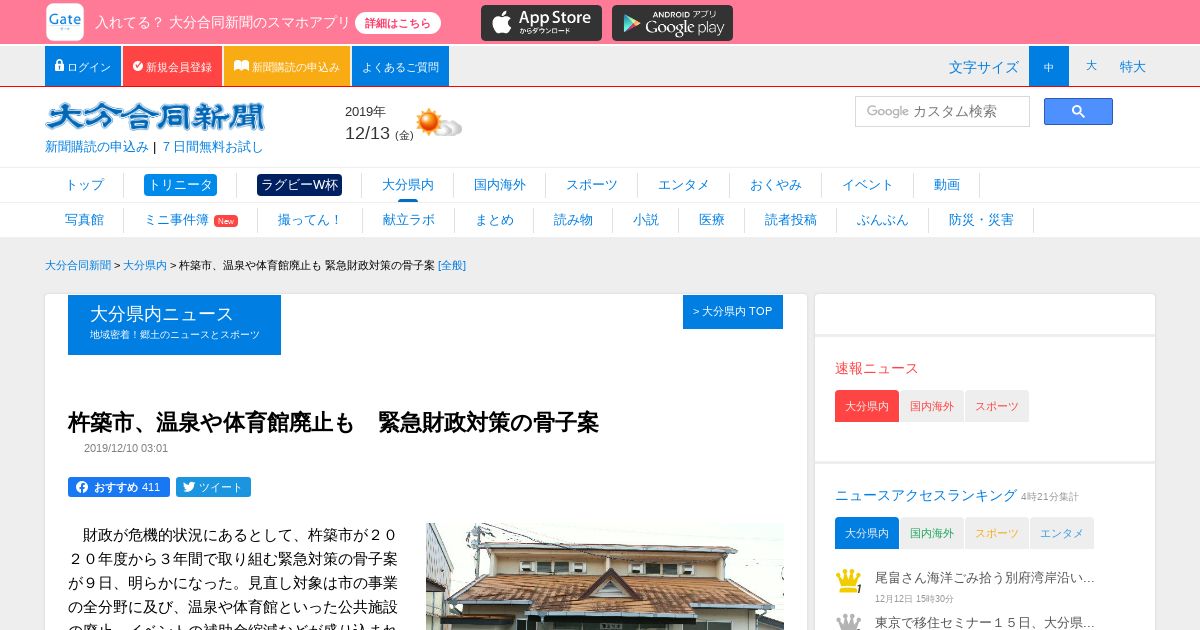This screenshot has width=1200, height=630.
Task: Click 大分合同新聞 breadcrumb link
Action: click(78, 265)
